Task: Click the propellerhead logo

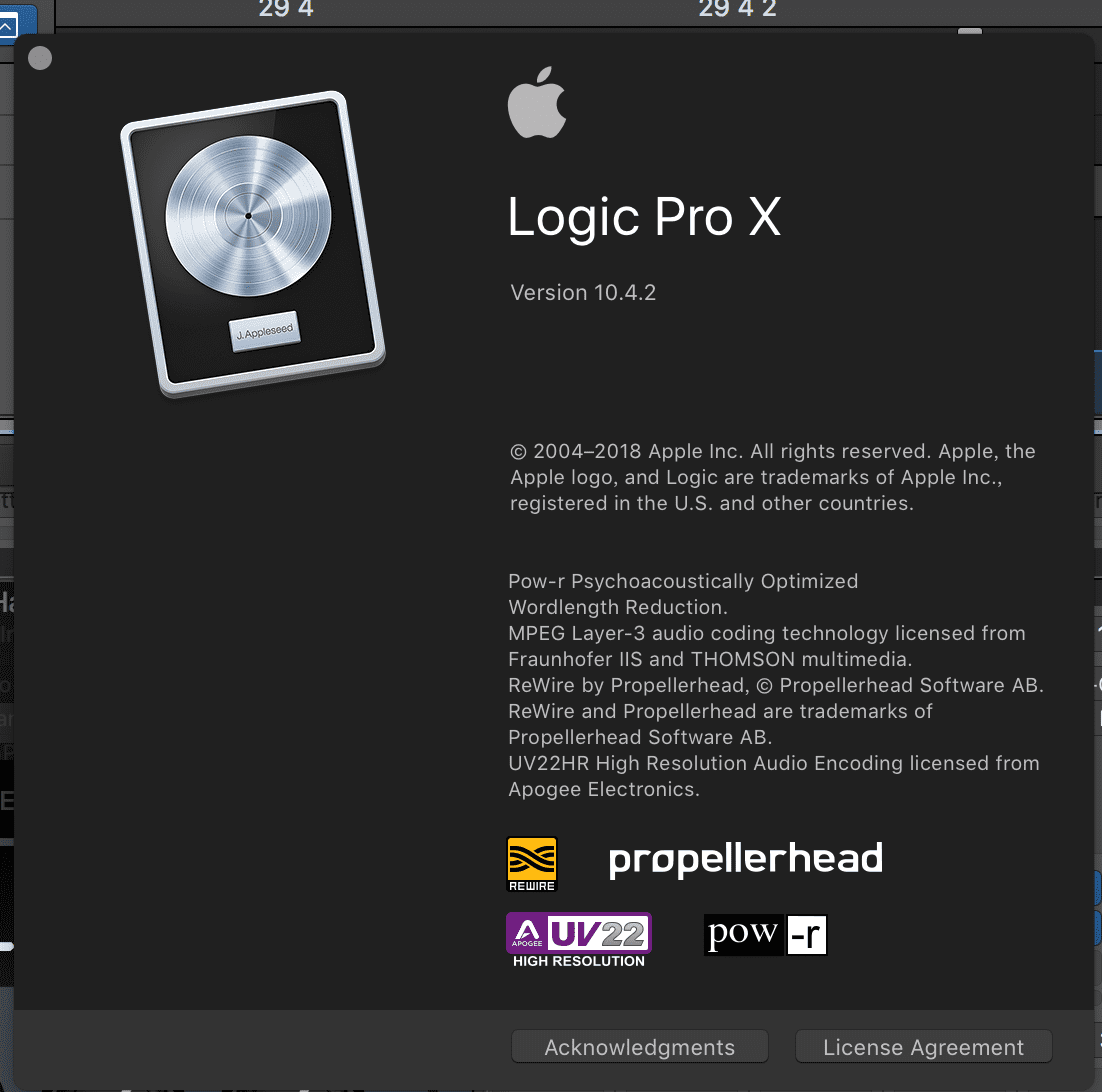Action: pyautogui.click(x=746, y=859)
